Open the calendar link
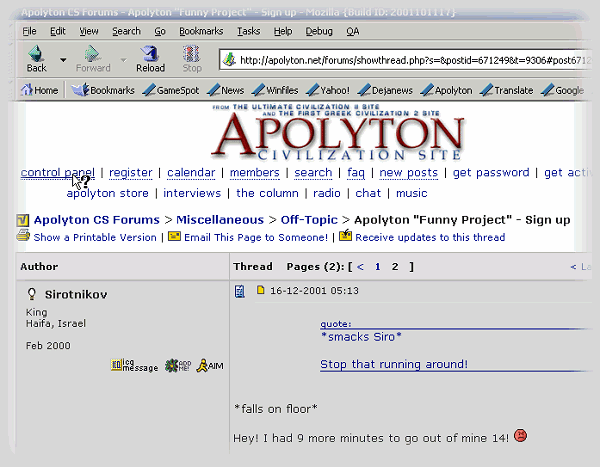Screen dimensions: 600x467 pos(191,173)
